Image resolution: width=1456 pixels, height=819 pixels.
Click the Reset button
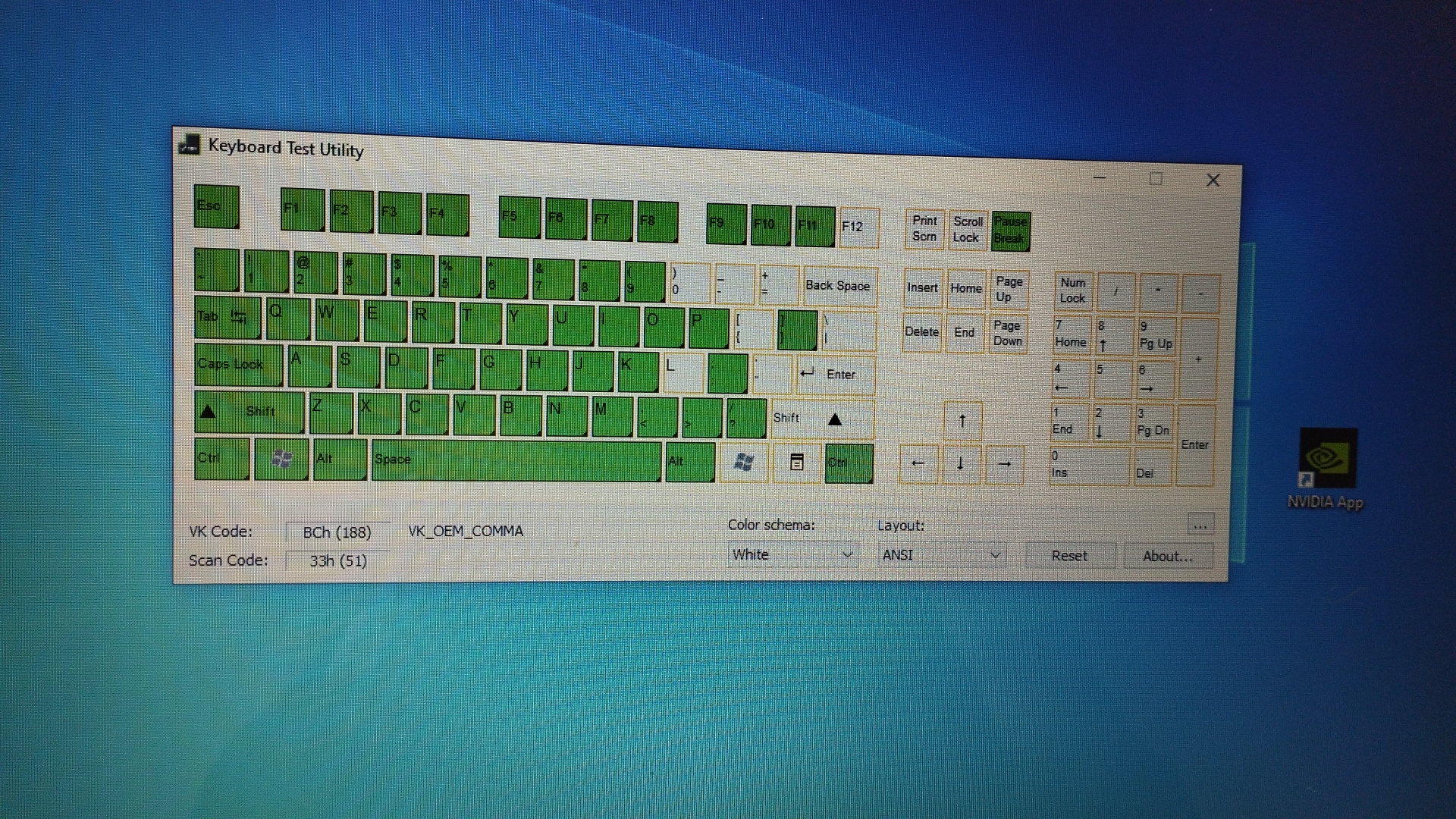[x=1069, y=556]
